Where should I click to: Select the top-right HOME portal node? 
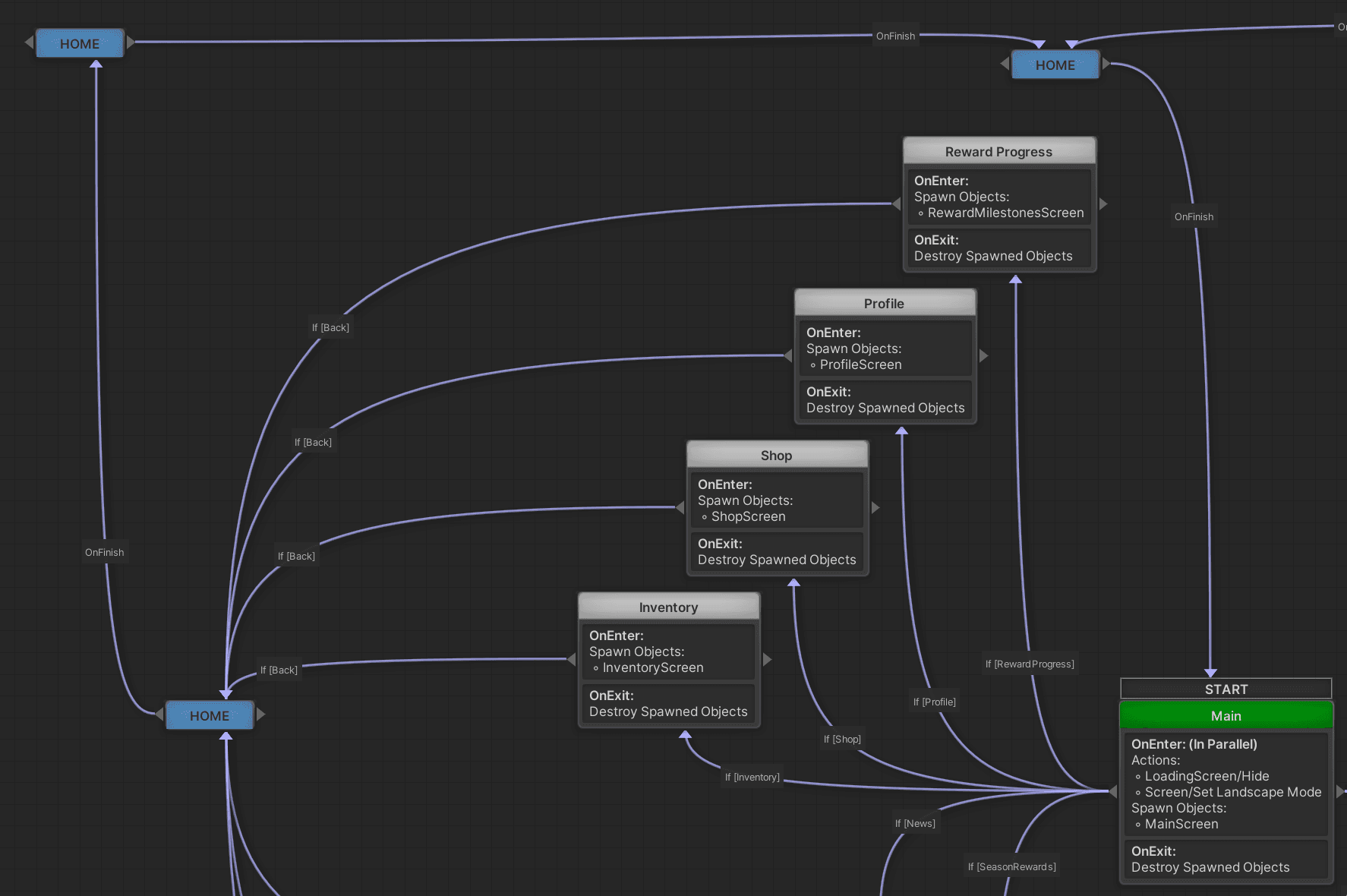pyautogui.click(x=1055, y=65)
